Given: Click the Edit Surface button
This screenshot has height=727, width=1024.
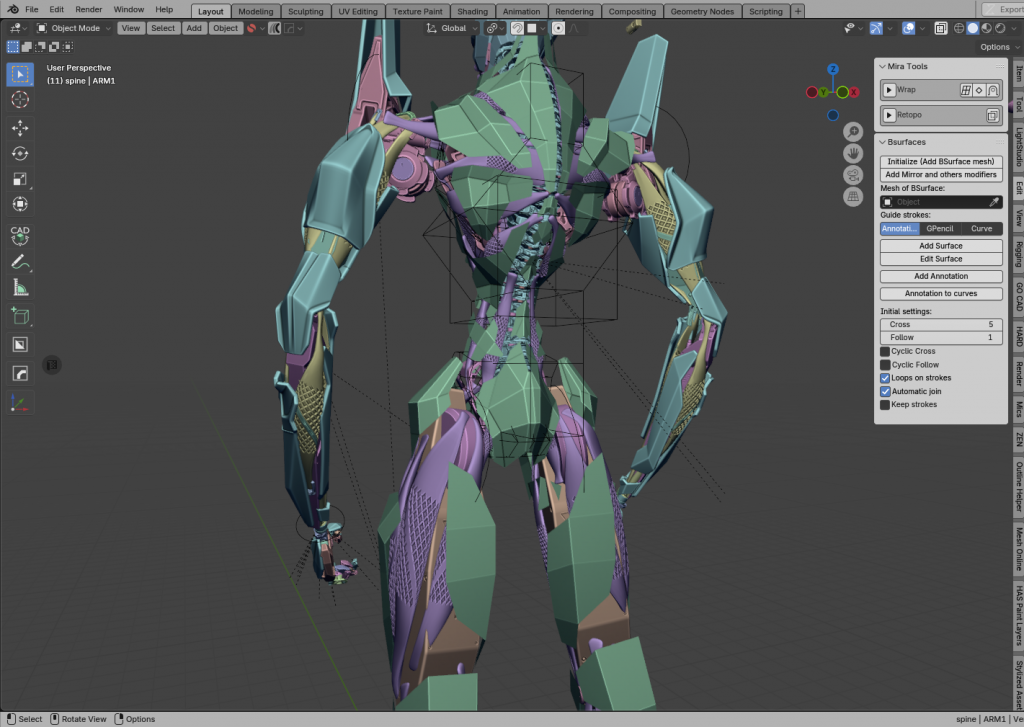Looking at the screenshot, I should (x=941, y=259).
